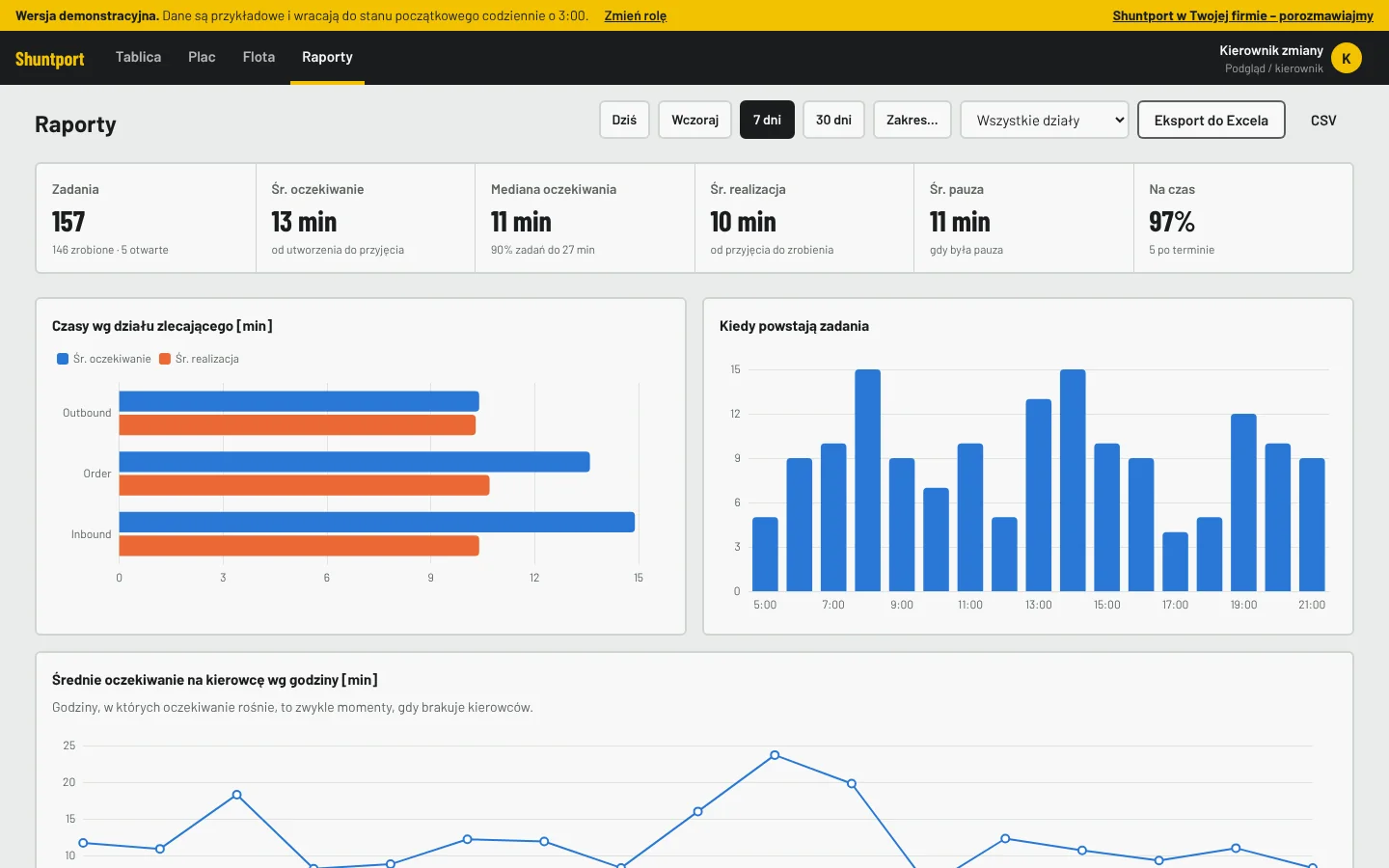
Task: Open the Zakres... custom range picker
Action: (912, 120)
